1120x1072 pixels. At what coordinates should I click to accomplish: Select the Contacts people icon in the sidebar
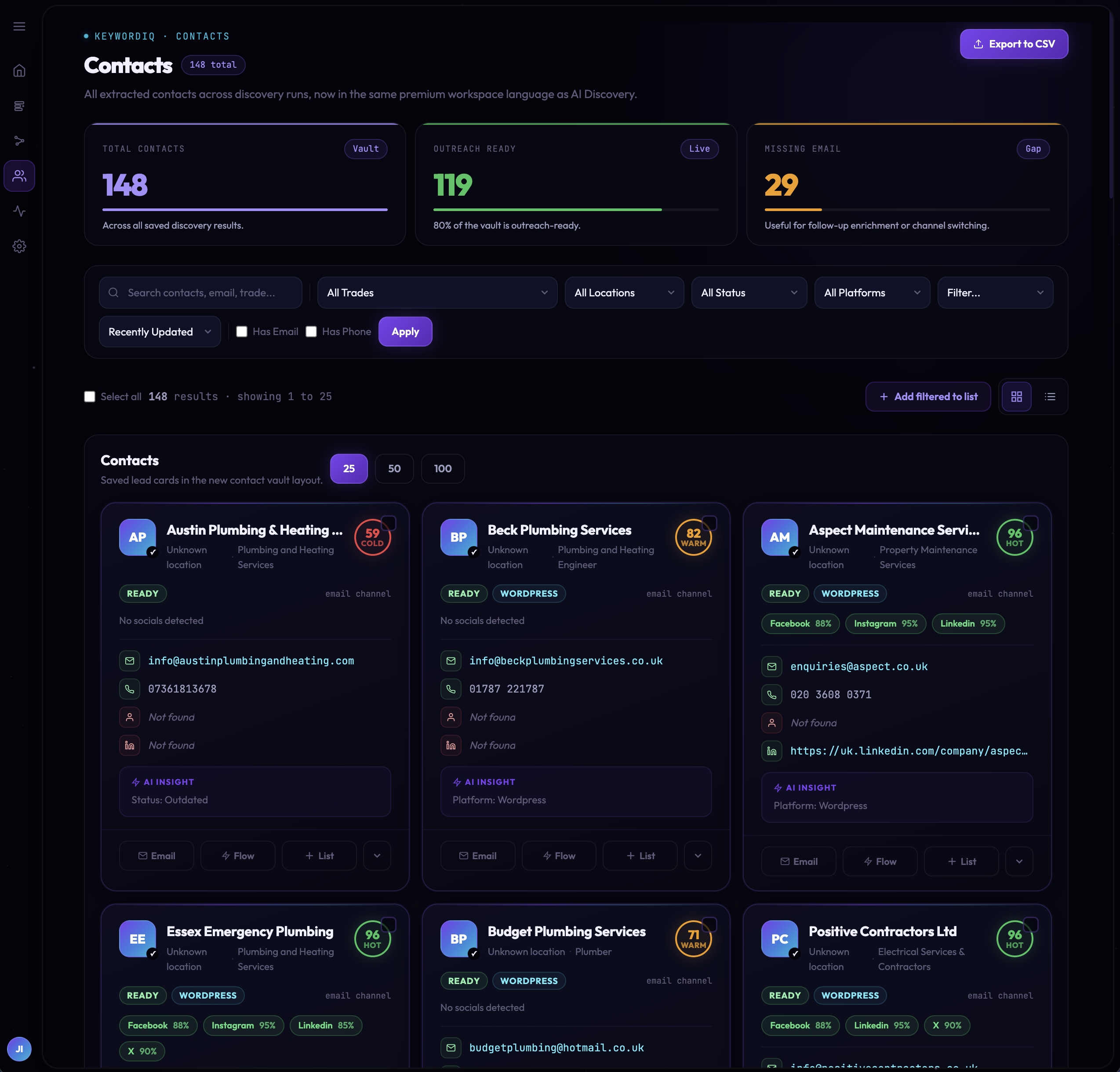coord(19,175)
